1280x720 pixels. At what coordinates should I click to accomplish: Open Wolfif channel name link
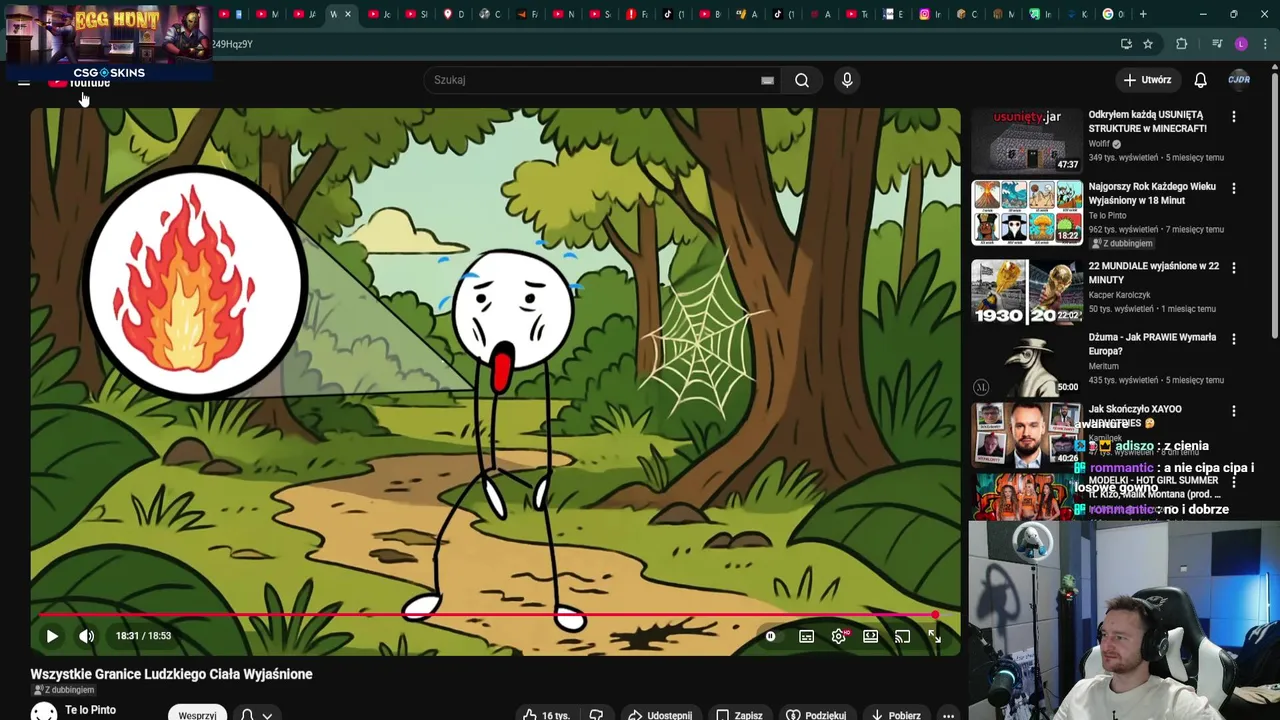tap(1099, 144)
